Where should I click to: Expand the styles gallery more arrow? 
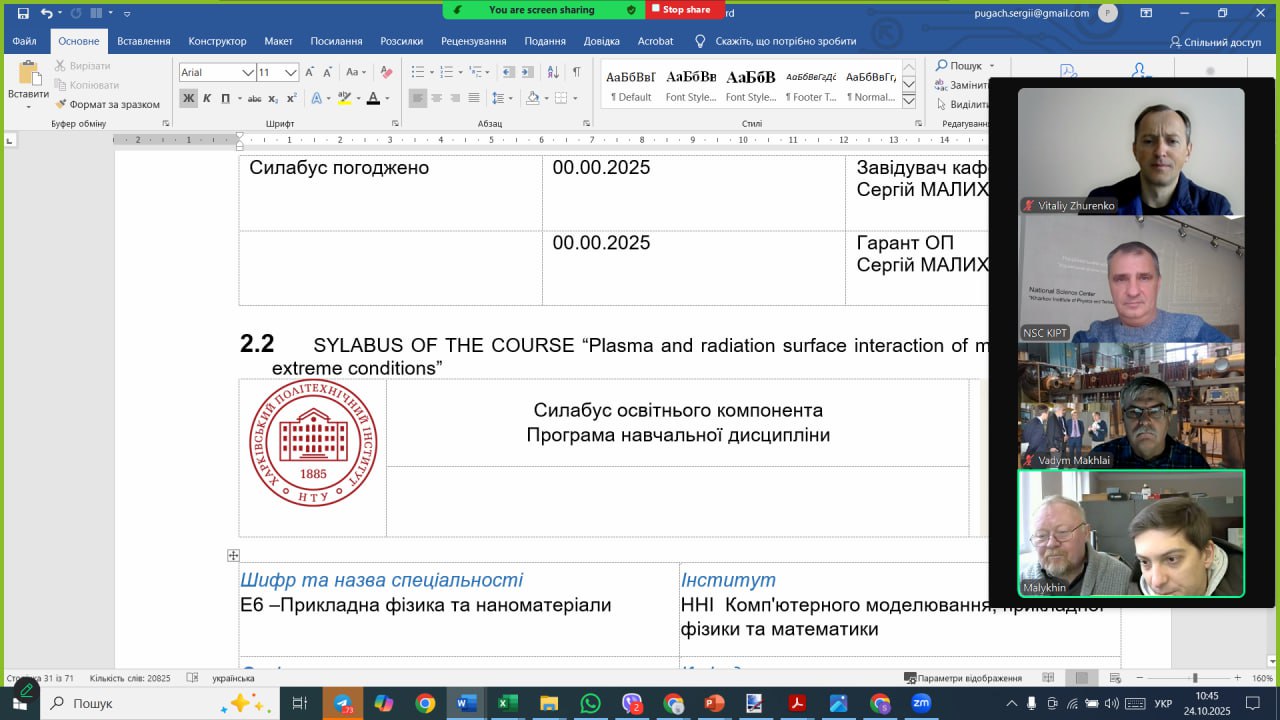pos(909,101)
